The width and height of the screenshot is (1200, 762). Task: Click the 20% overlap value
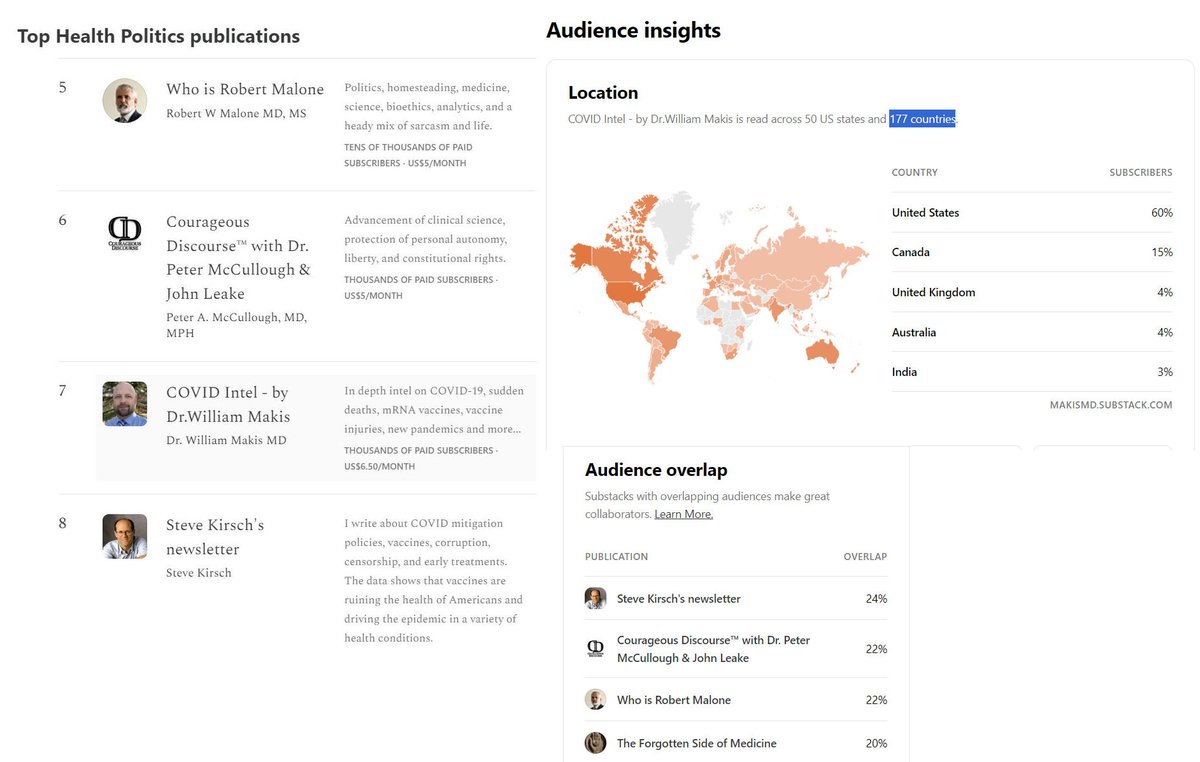[x=876, y=743]
